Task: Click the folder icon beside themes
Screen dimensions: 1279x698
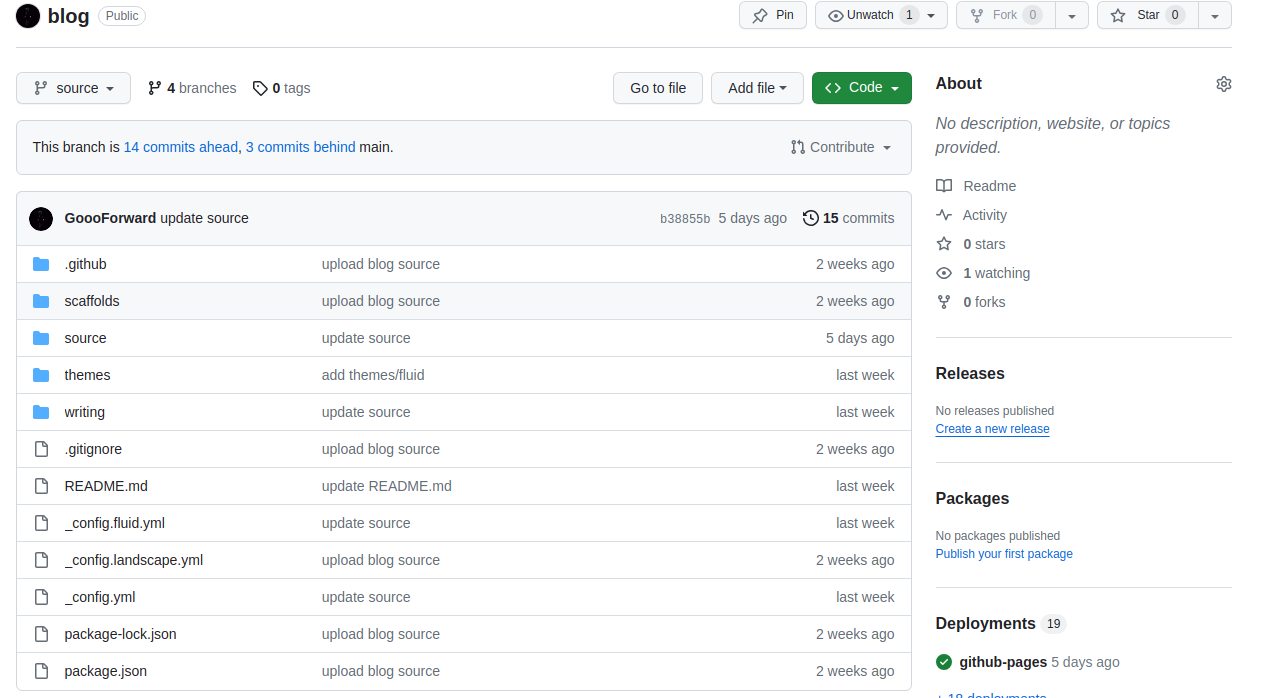Action: point(41,375)
